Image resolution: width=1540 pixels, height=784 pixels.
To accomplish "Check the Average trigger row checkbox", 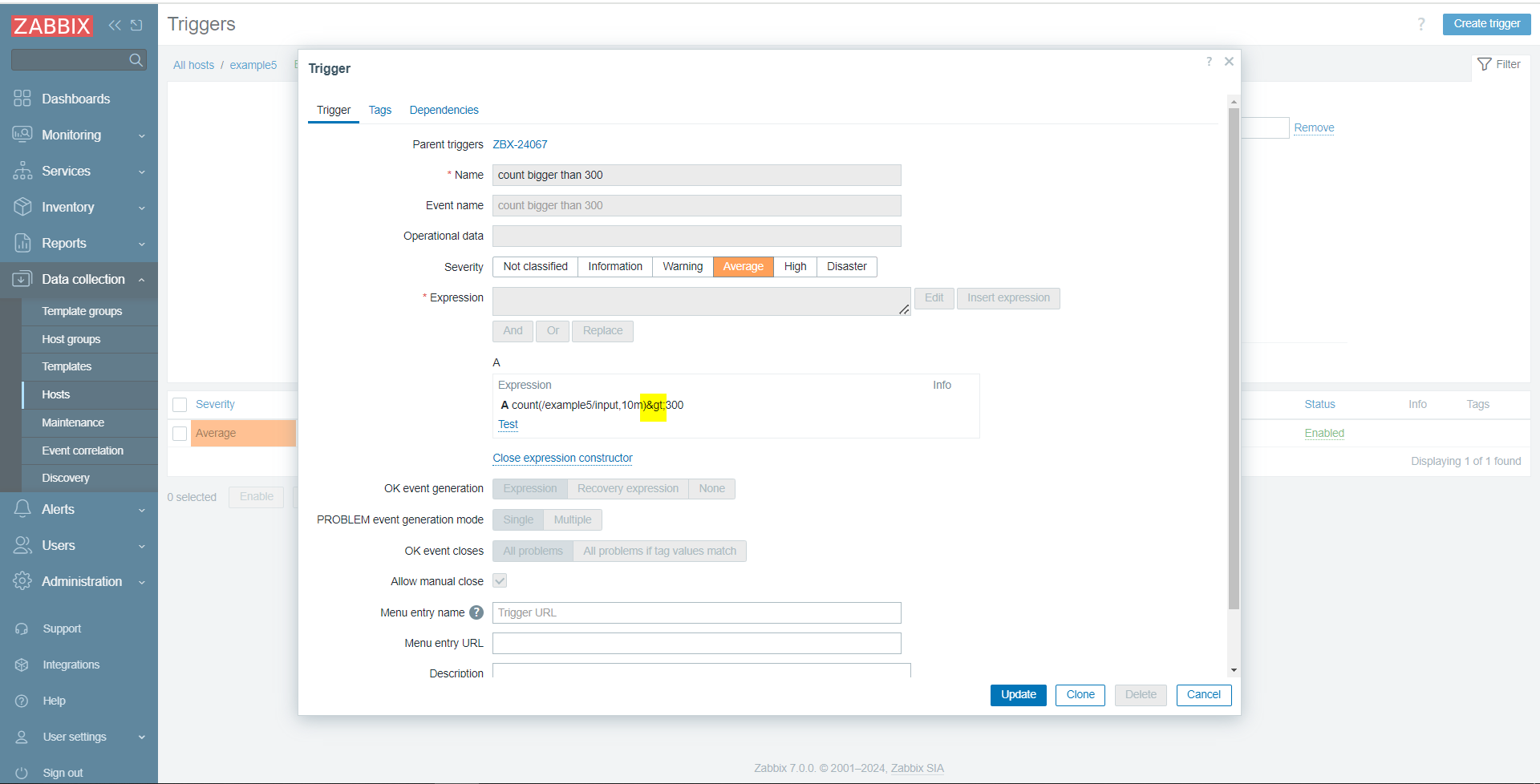I will [x=180, y=434].
